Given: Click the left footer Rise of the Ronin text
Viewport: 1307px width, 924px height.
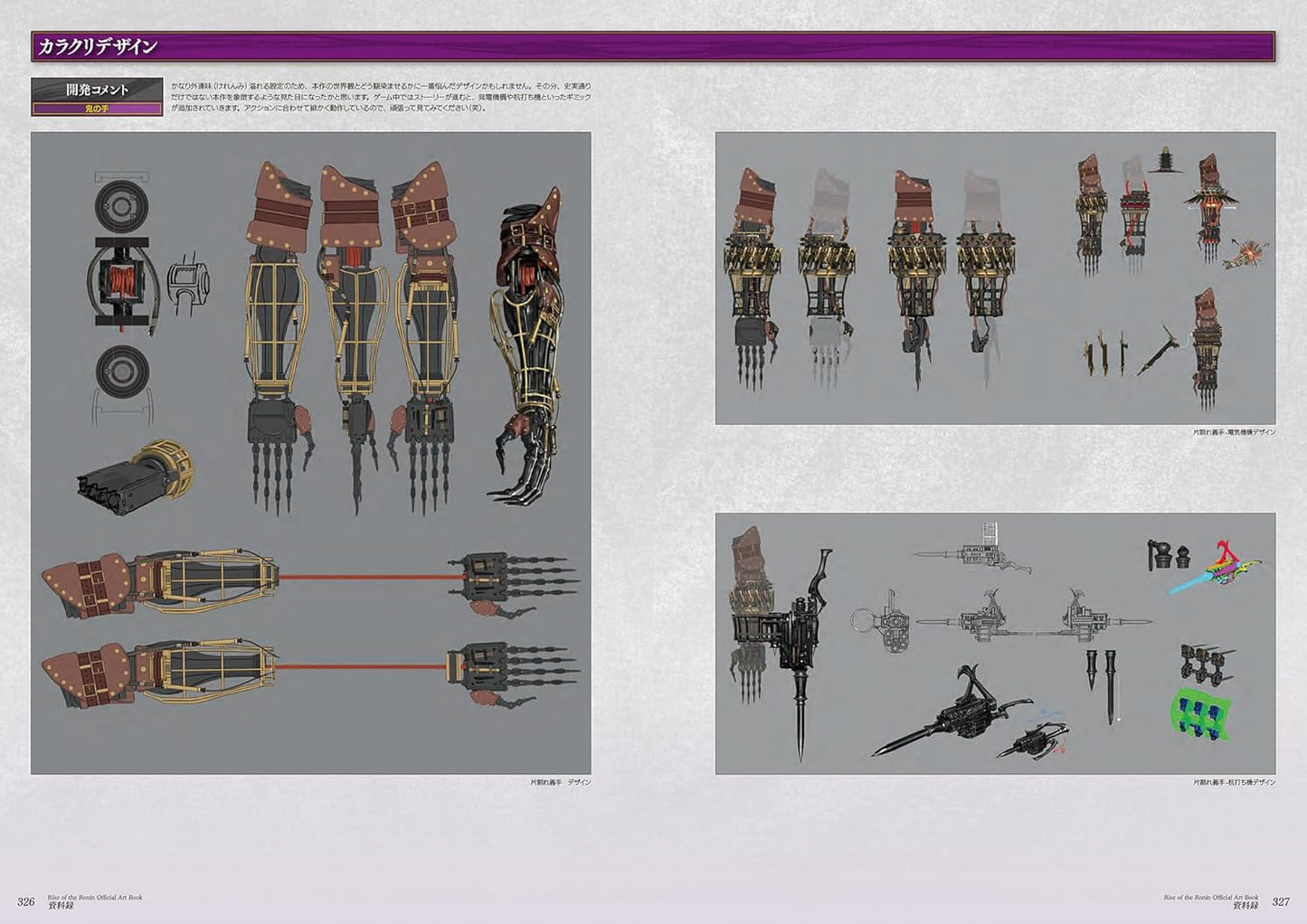Looking at the screenshot, I should pos(95,898).
